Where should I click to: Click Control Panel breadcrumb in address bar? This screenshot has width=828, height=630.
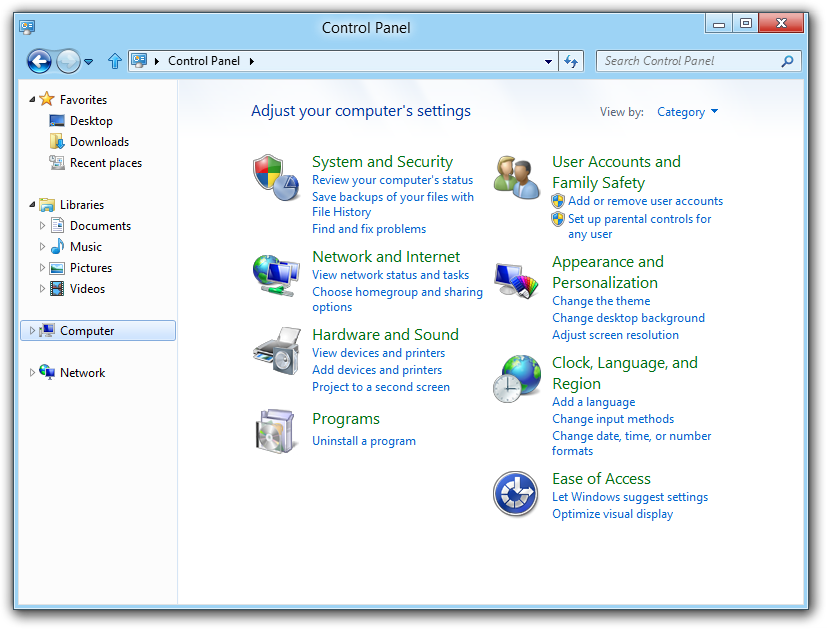point(204,61)
